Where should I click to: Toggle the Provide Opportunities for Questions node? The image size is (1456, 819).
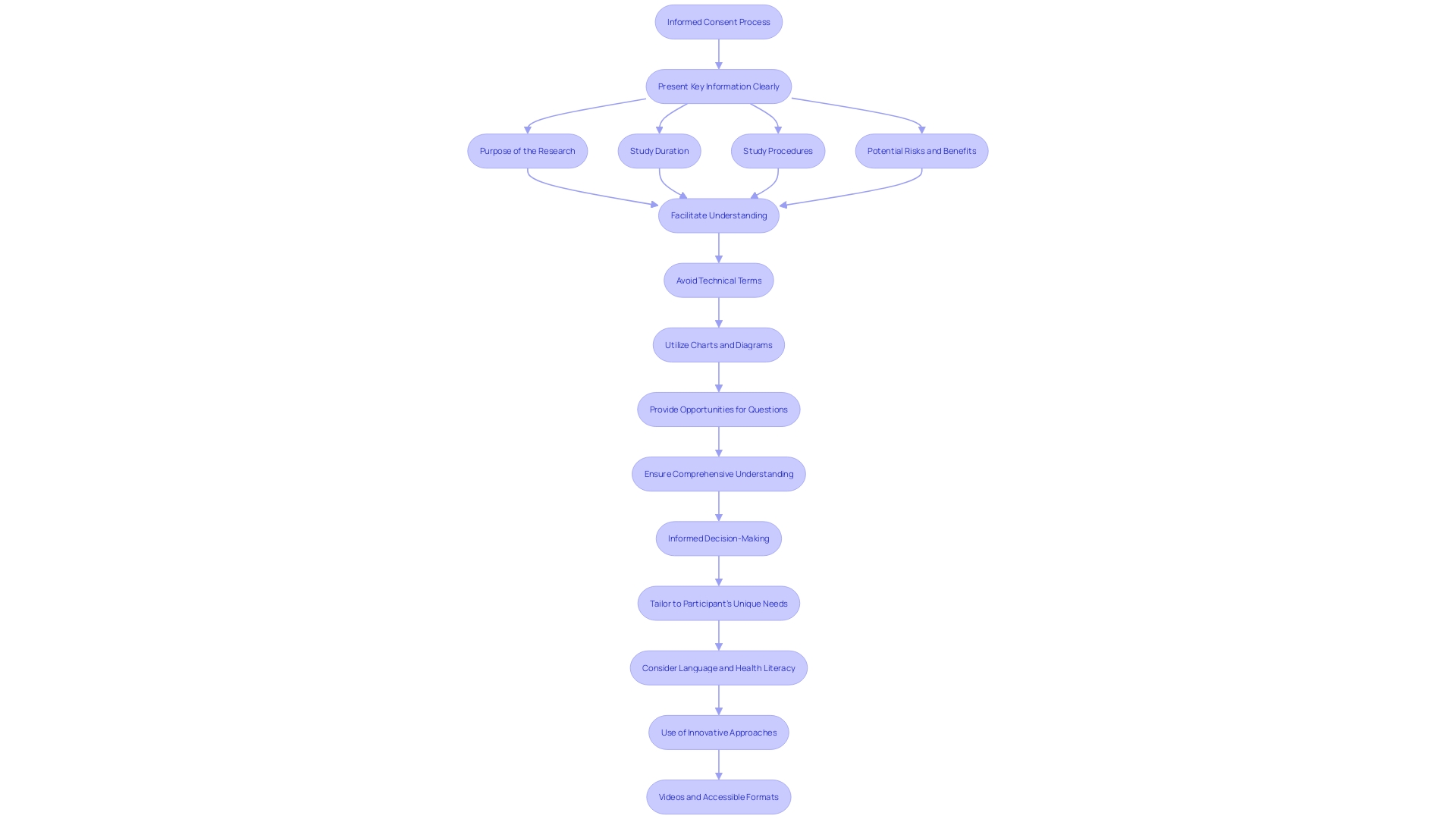(718, 409)
